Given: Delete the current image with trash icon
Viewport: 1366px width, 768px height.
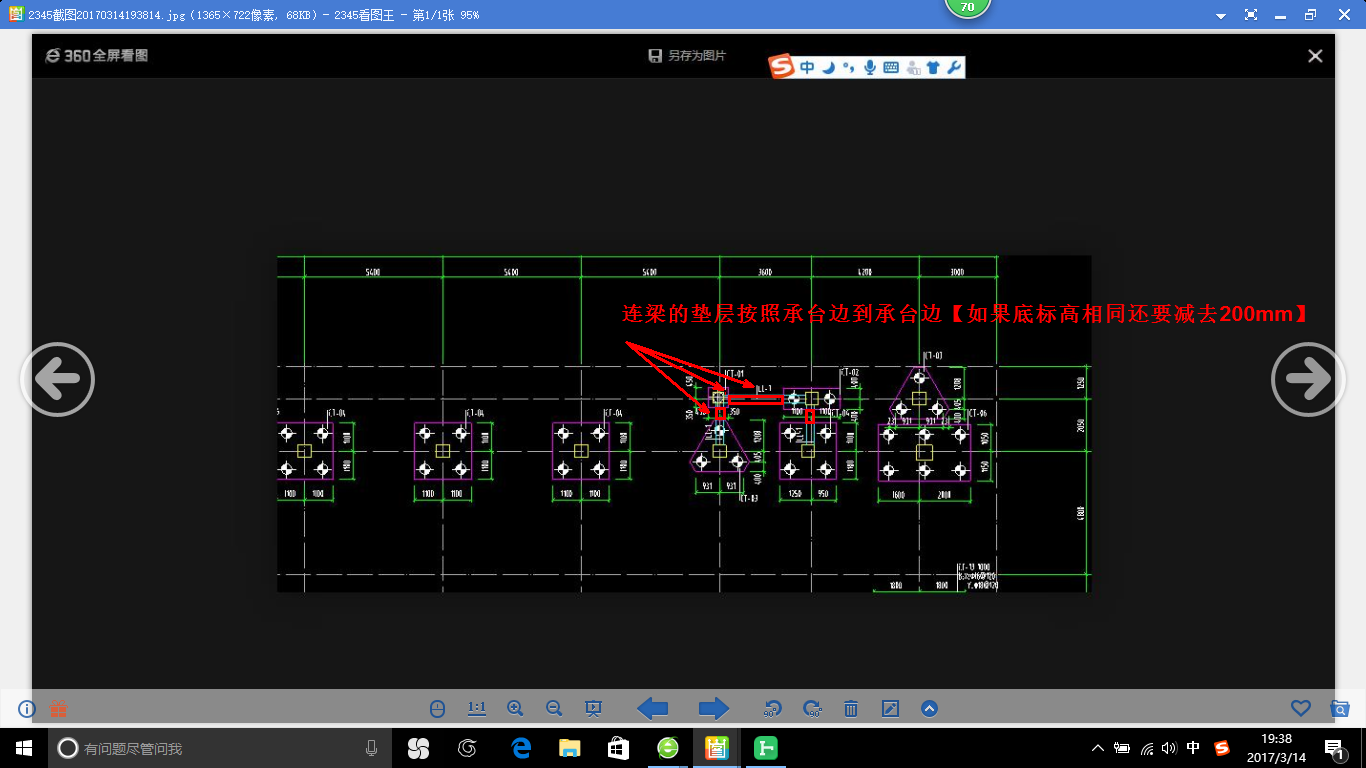Looking at the screenshot, I should tap(851, 709).
